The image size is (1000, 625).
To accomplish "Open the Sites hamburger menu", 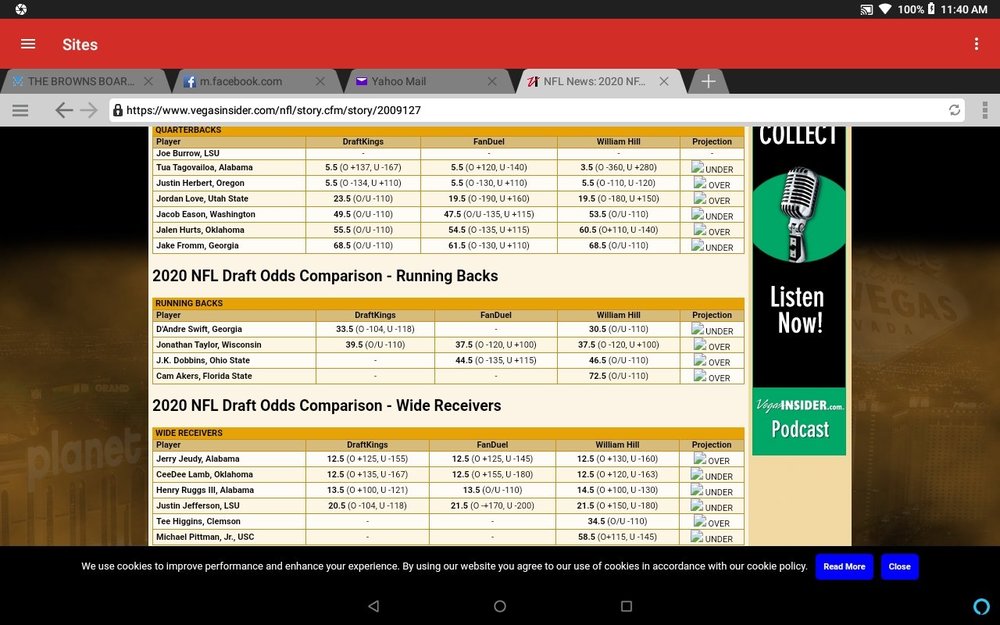I will pos(28,44).
